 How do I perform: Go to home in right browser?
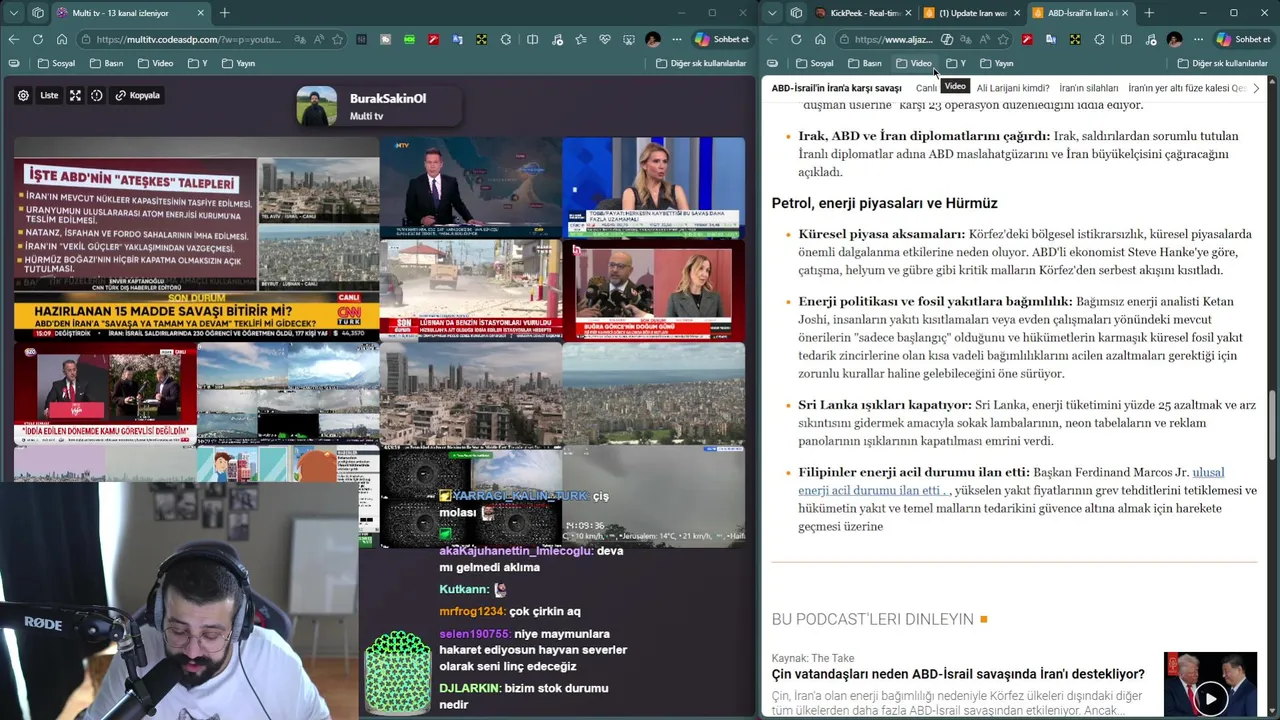(x=820, y=39)
